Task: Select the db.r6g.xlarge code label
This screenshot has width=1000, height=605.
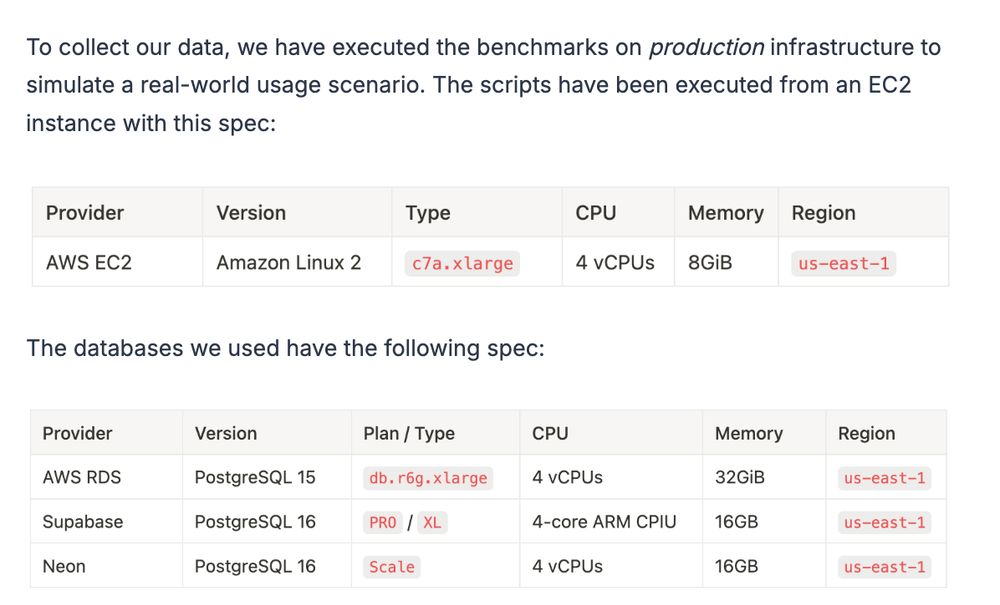Action: click(x=428, y=478)
